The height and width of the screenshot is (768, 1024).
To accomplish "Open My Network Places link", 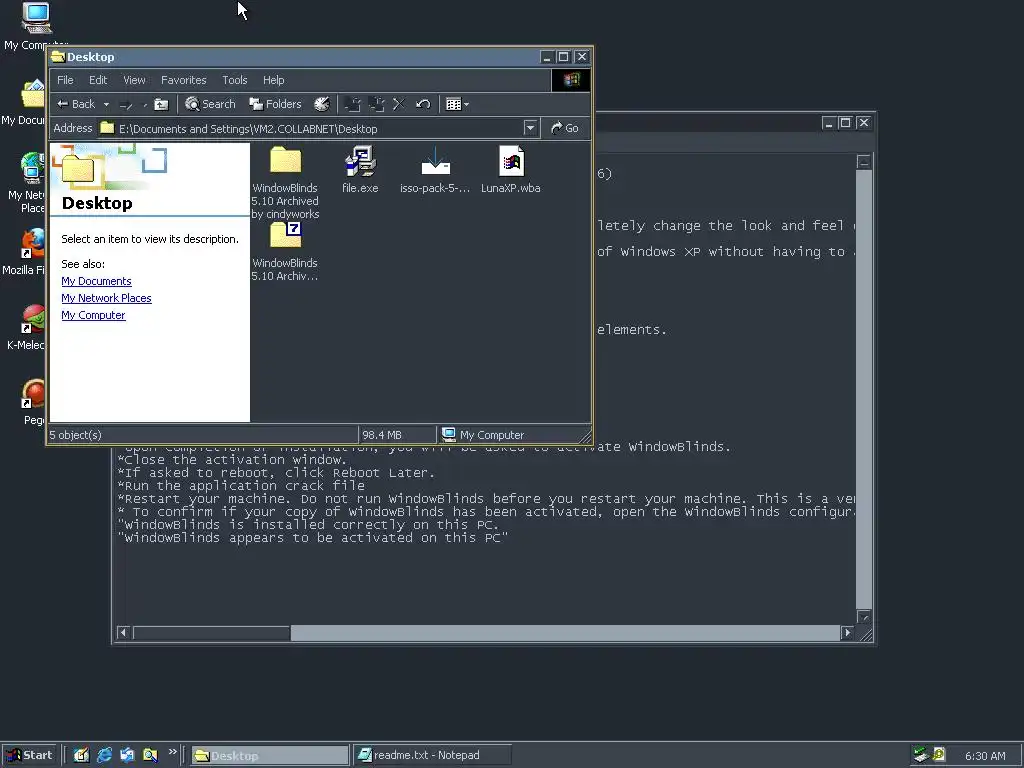I will tap(106, 298).
